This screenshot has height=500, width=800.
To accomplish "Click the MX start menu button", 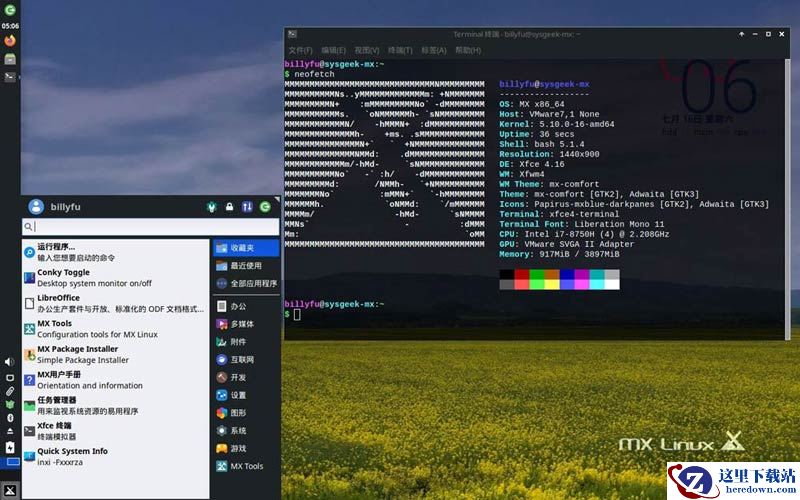I will tap(10, 491).
